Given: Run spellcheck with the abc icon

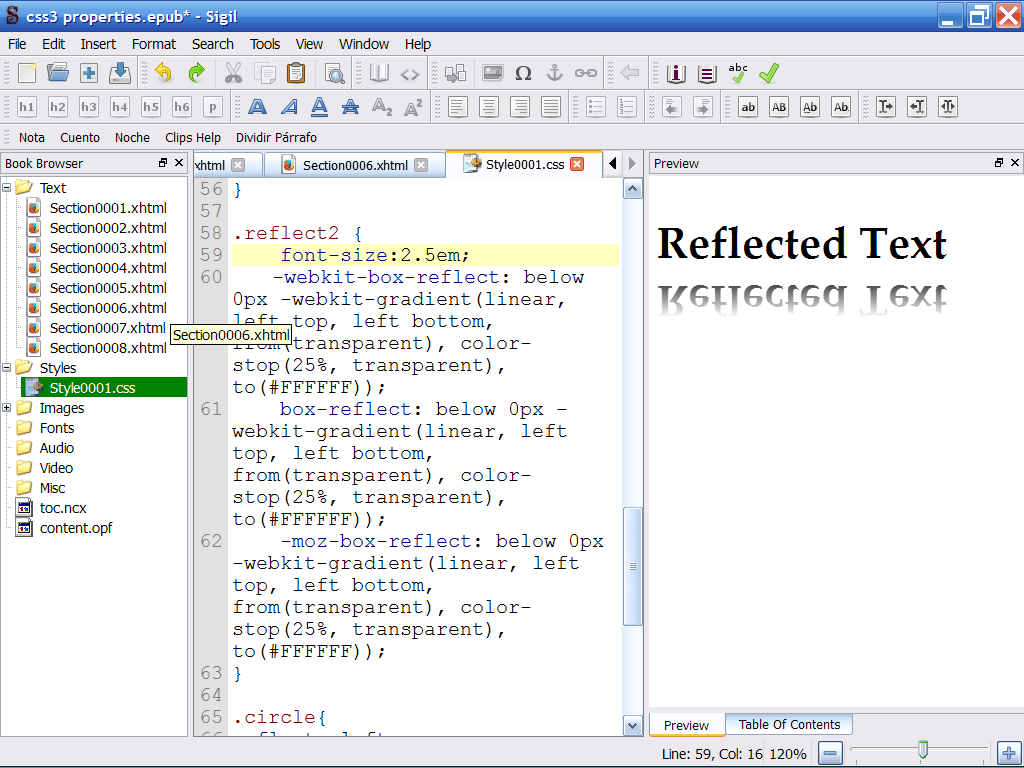Looking at the screenshot, I should point(738,72).
